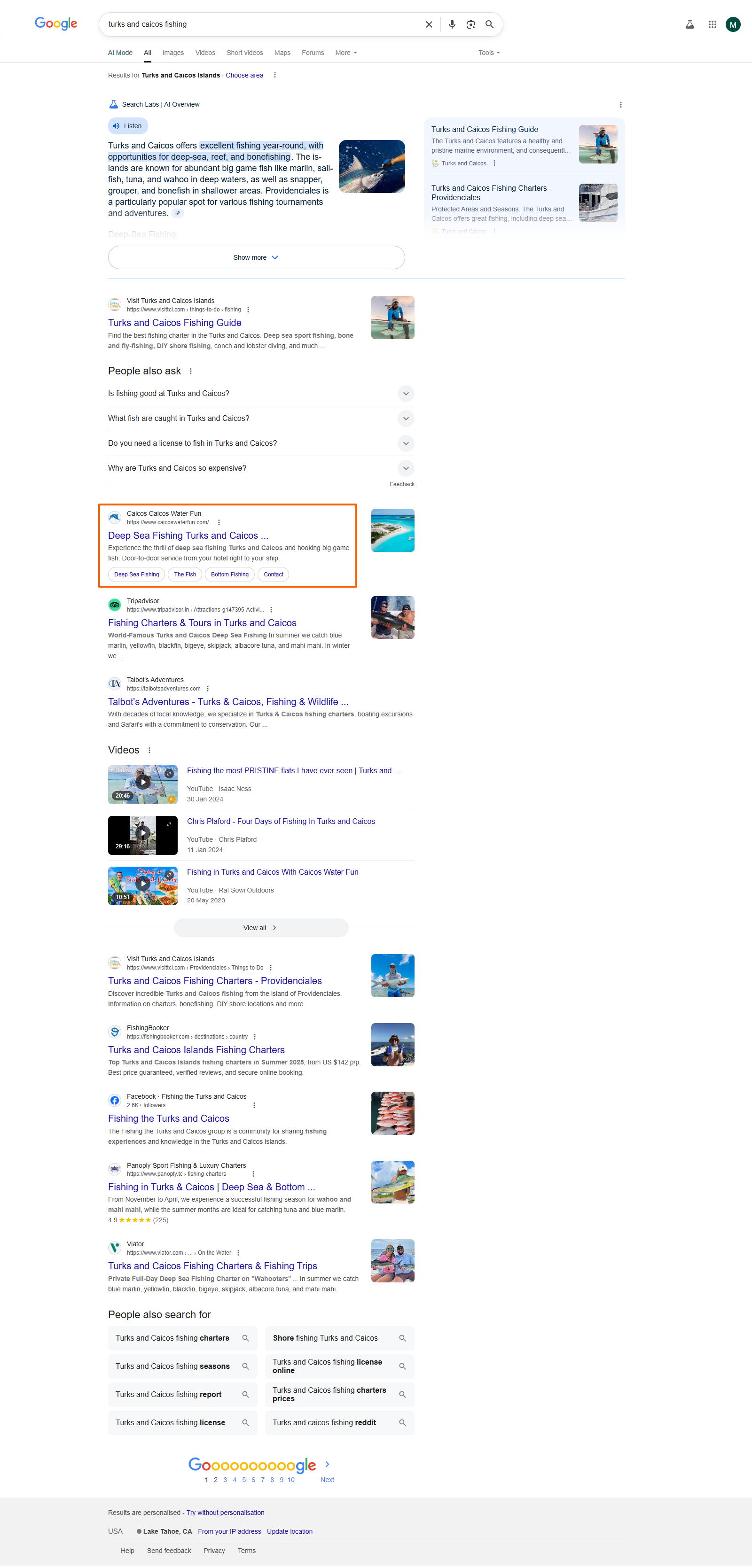Click Try without personalisation link
752x1568 pixels.
pos(225,1513)
